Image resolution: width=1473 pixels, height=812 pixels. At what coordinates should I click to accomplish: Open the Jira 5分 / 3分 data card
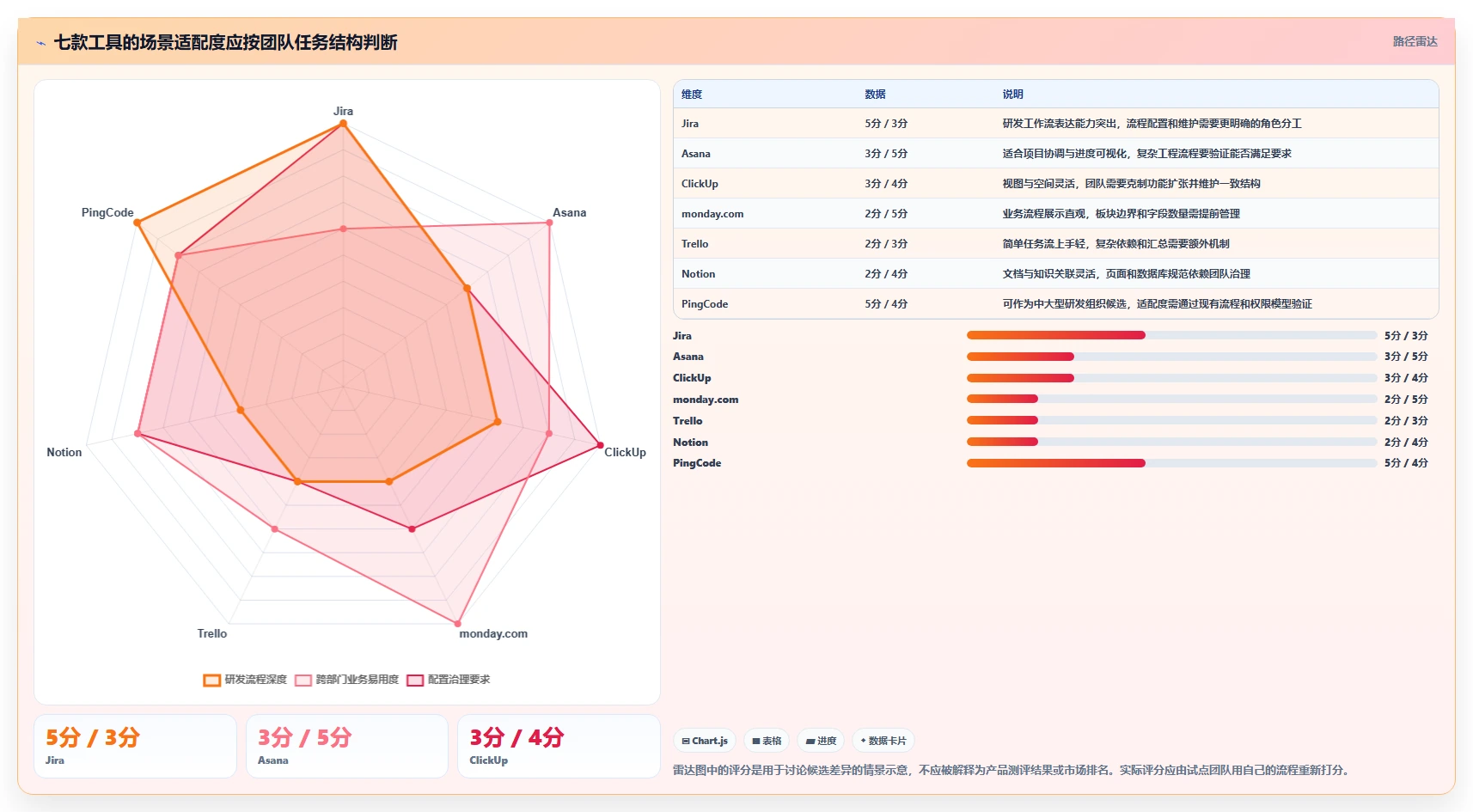pos(136,747)
